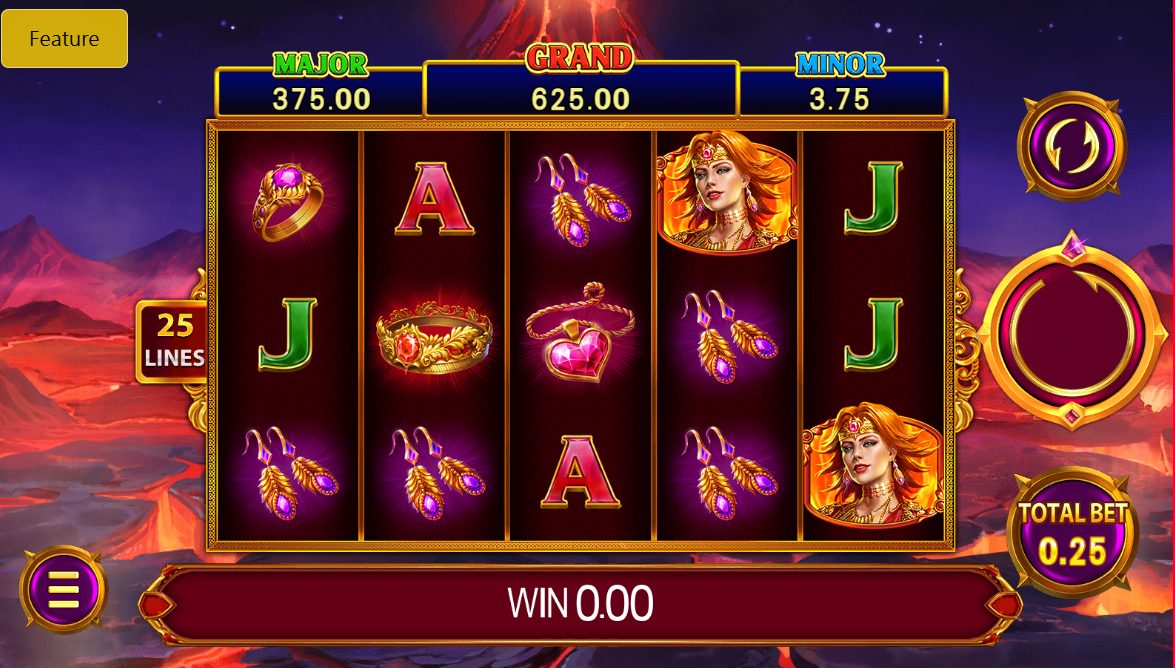Toggle the autospin arrows button

pos(1072,145)
